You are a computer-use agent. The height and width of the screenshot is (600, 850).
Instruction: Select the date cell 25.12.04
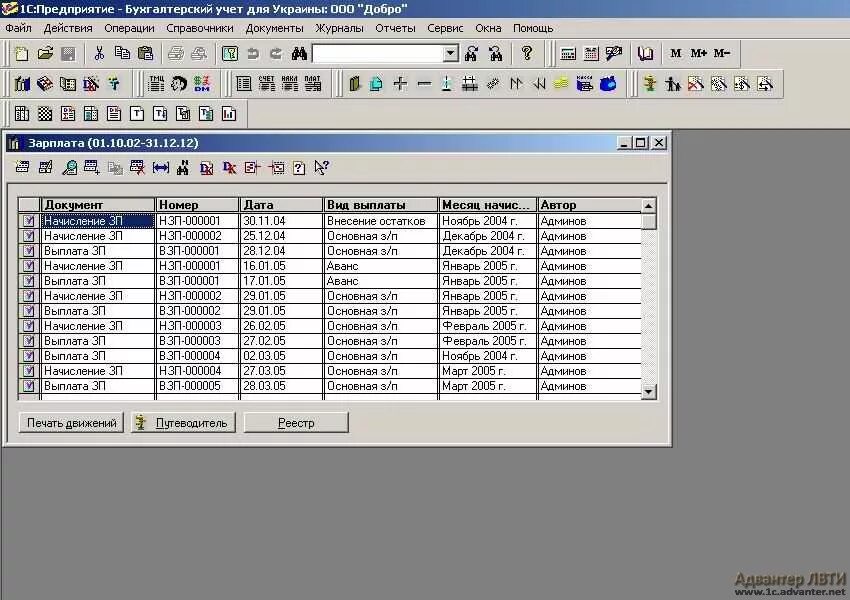coord(281,236)
